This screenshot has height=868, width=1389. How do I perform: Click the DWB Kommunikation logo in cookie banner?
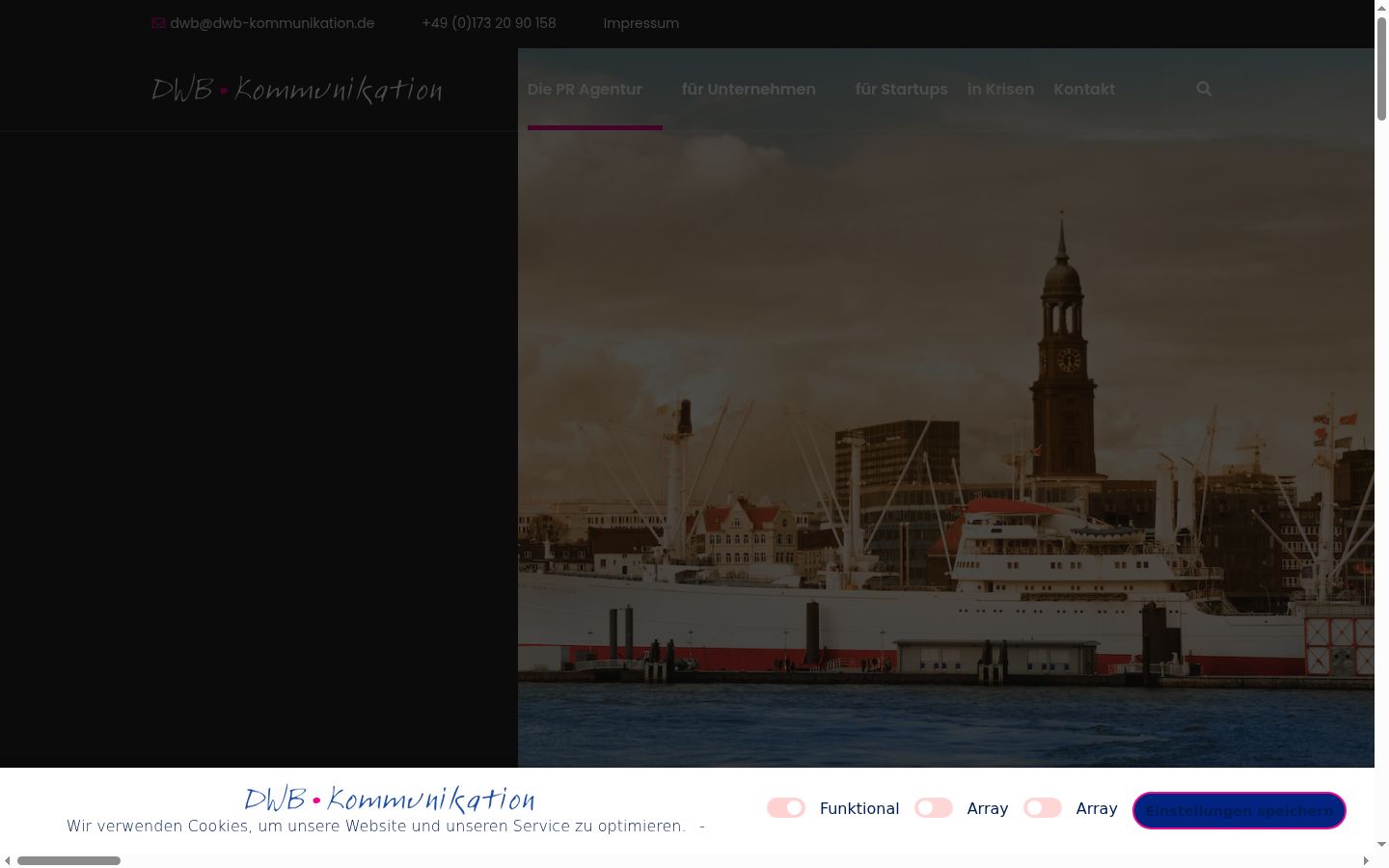pyautogui.click(x=390, y=800)
